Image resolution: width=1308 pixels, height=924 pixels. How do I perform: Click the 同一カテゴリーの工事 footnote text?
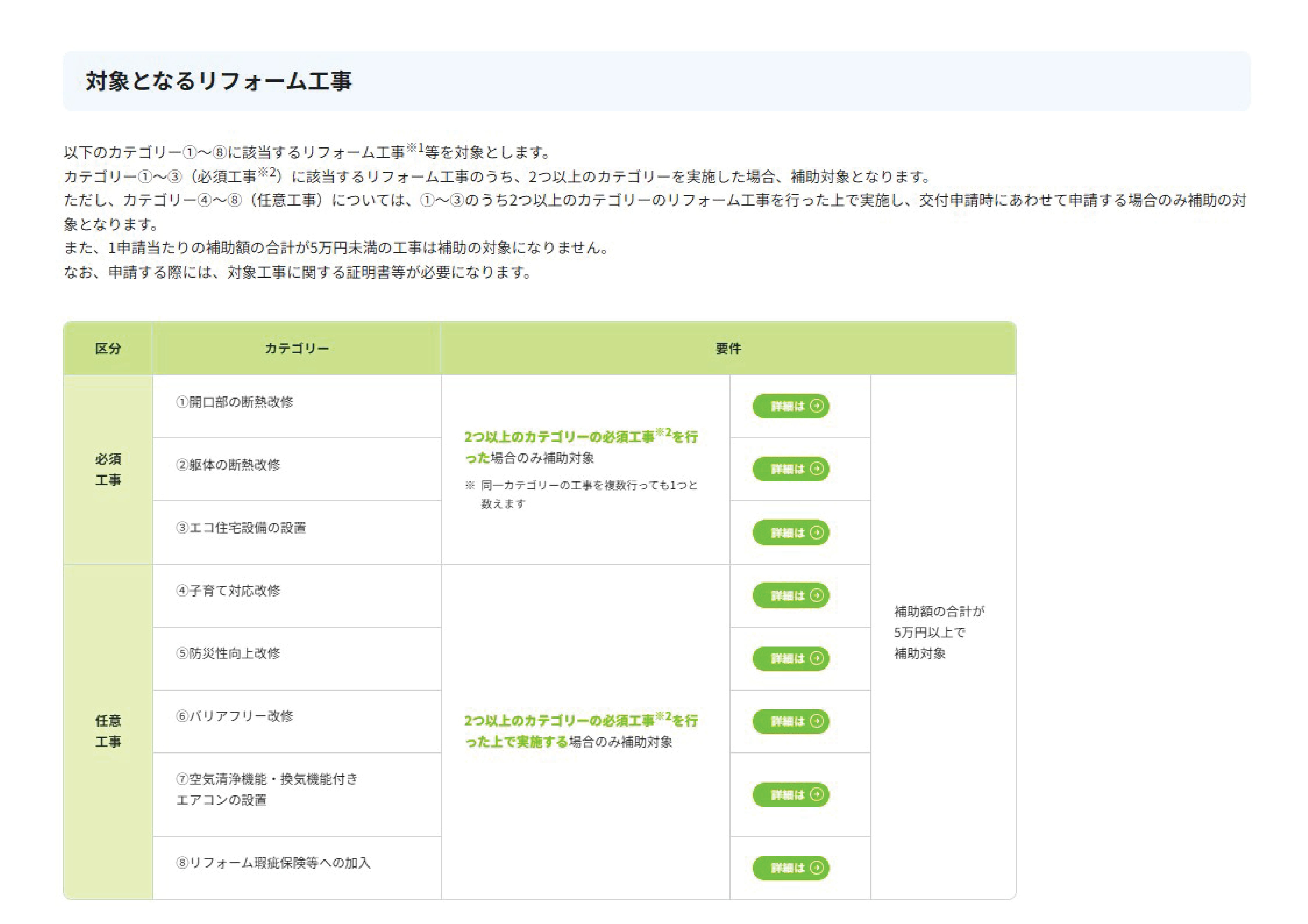click(x=588, y=486)
